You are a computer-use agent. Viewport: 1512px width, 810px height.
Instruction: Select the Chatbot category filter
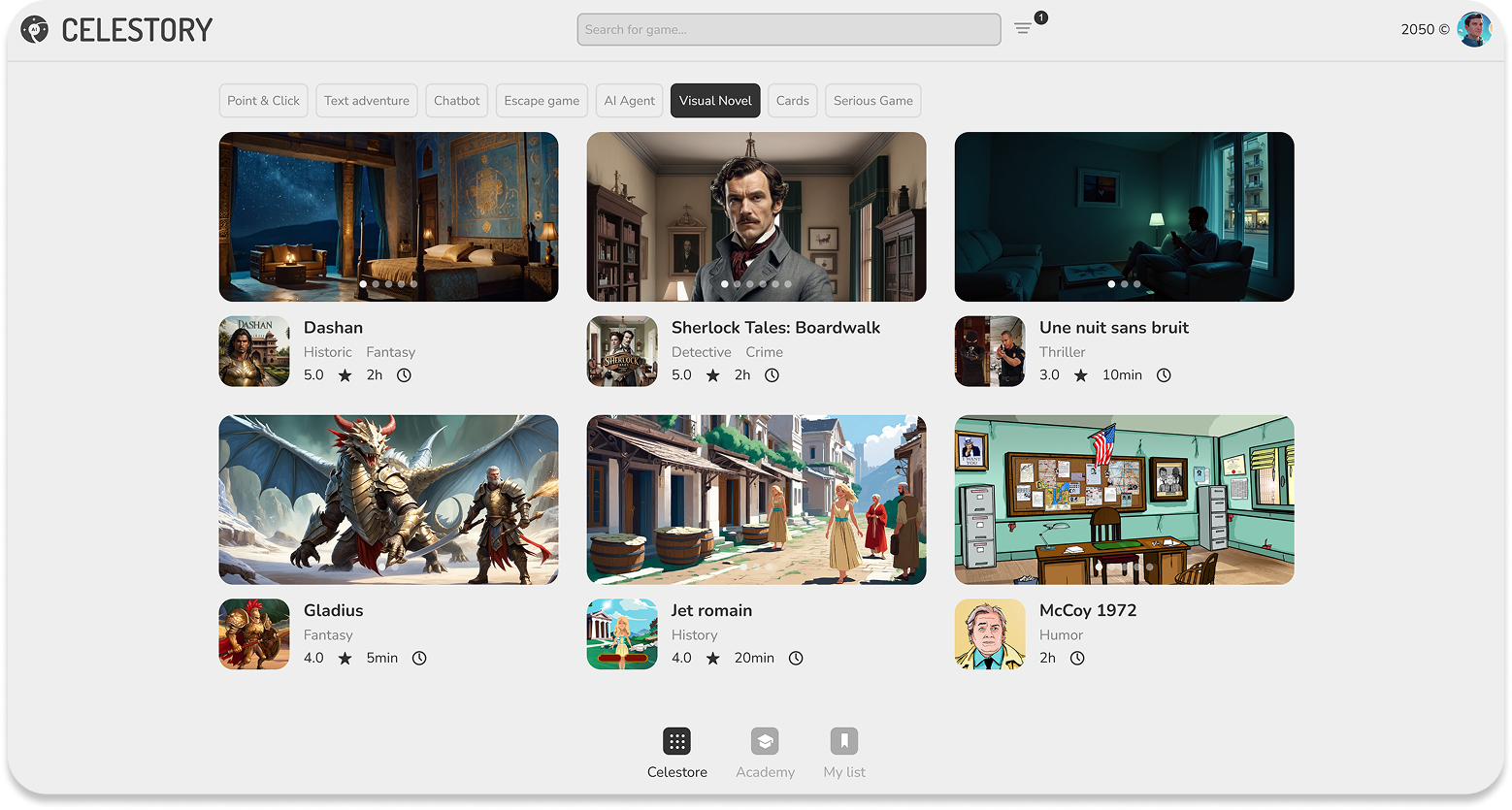pyautogui.click(x=457, y=101)
